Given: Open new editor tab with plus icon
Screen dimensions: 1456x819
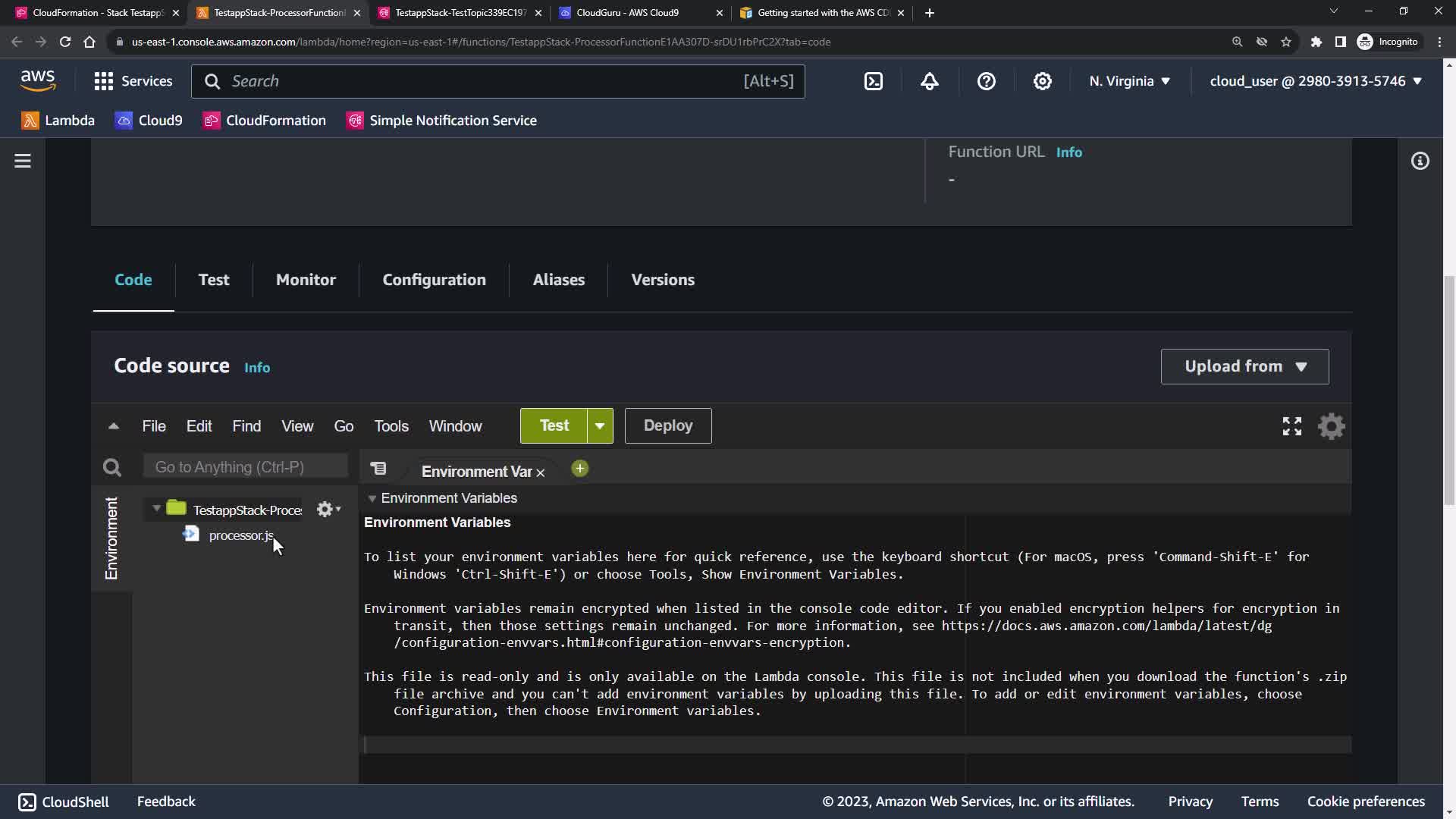Looking at the screenshot, I should pyautogui.click(x=579, y=469).
